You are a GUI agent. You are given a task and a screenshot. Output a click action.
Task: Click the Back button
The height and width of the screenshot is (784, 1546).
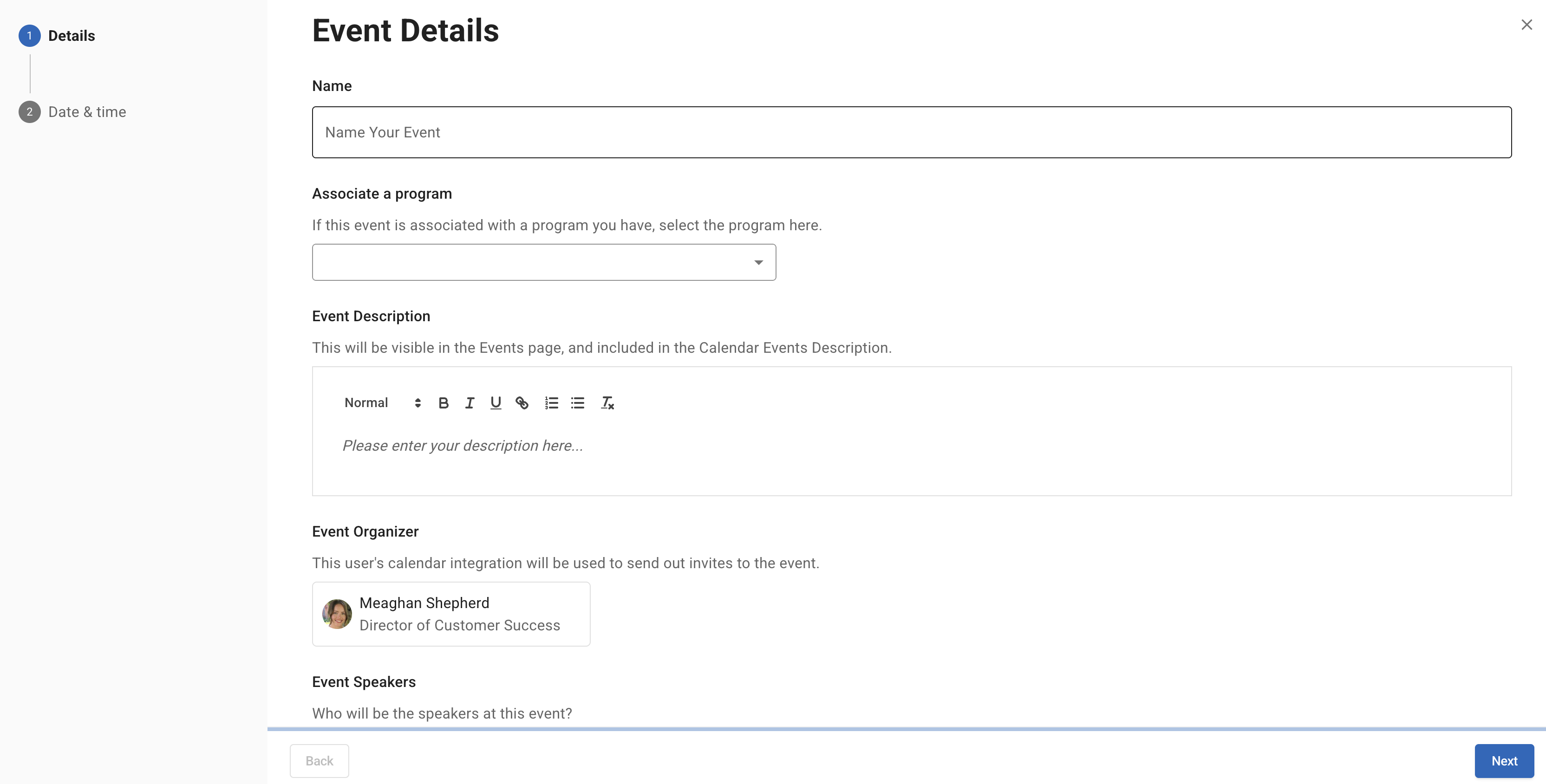[x=320, y=761]
